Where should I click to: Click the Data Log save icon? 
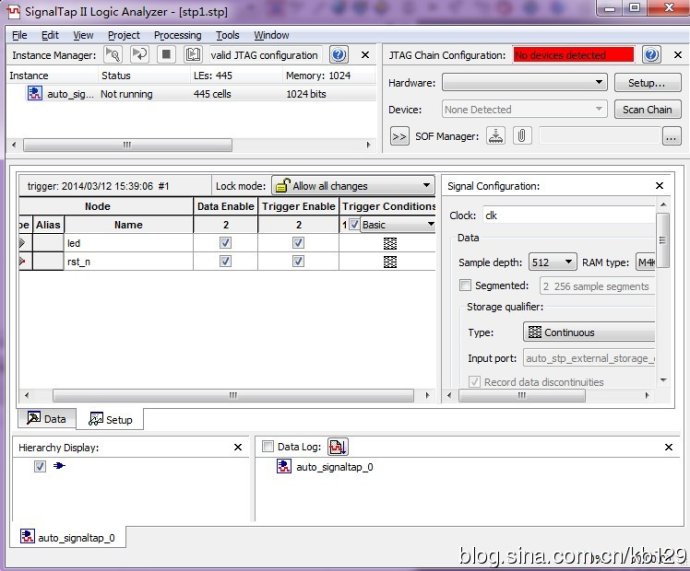pyautogui.click(x=338, y=447)
